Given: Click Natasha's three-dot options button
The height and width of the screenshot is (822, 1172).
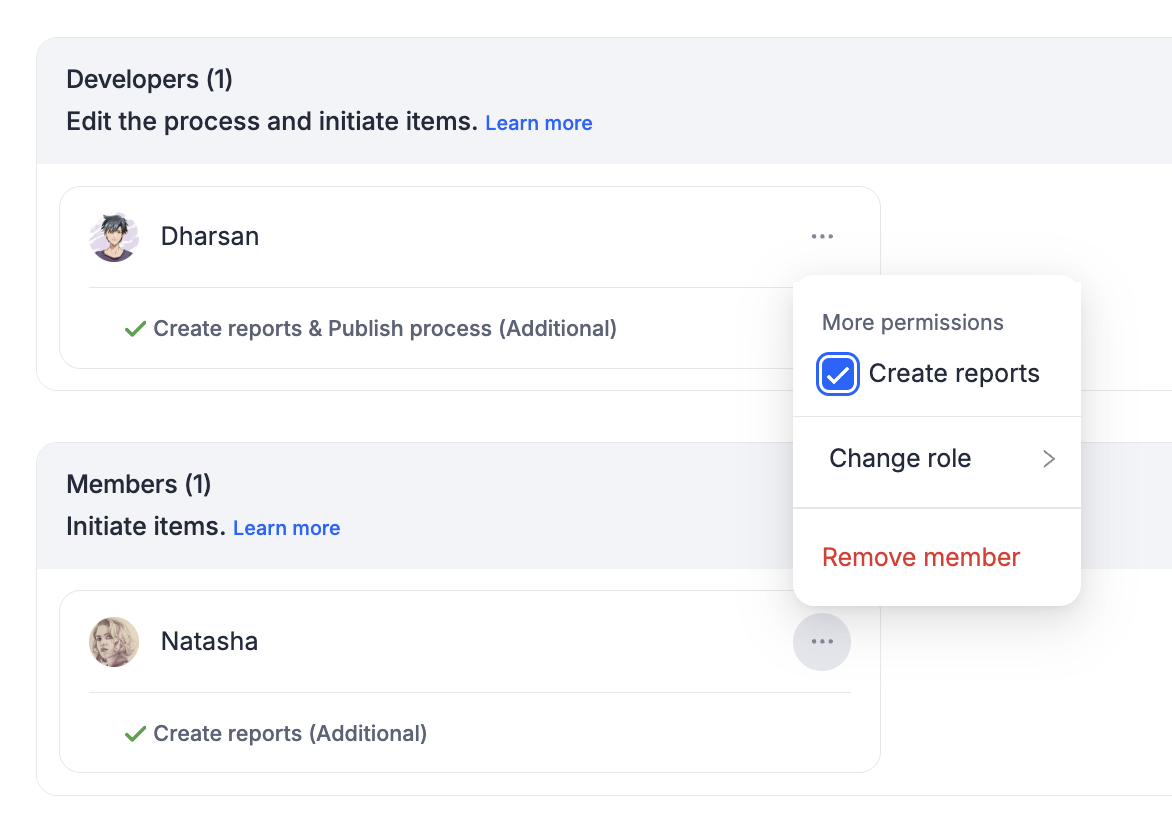Looking at the screenshot, I should [822, 642].
